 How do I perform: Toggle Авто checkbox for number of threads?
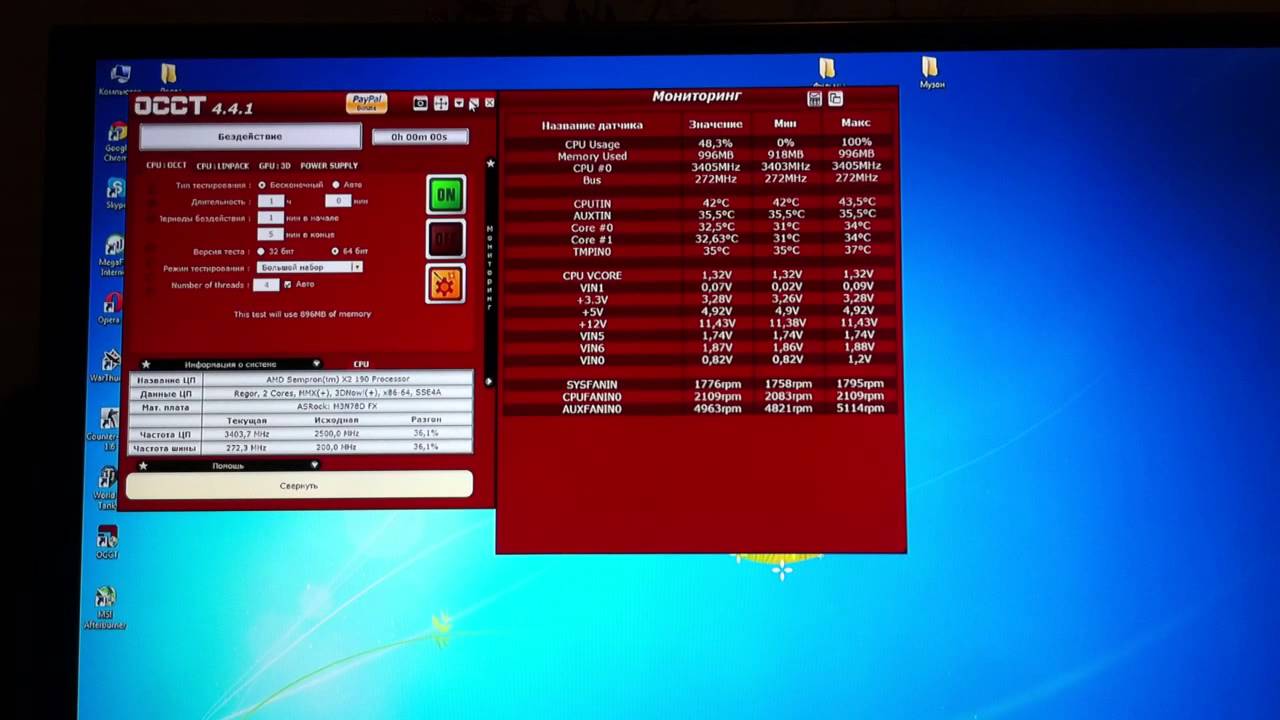tap(288, 285)
